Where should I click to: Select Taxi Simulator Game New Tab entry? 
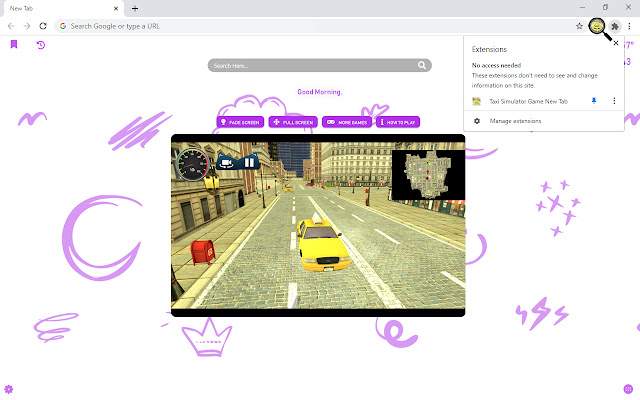(529, 101)
